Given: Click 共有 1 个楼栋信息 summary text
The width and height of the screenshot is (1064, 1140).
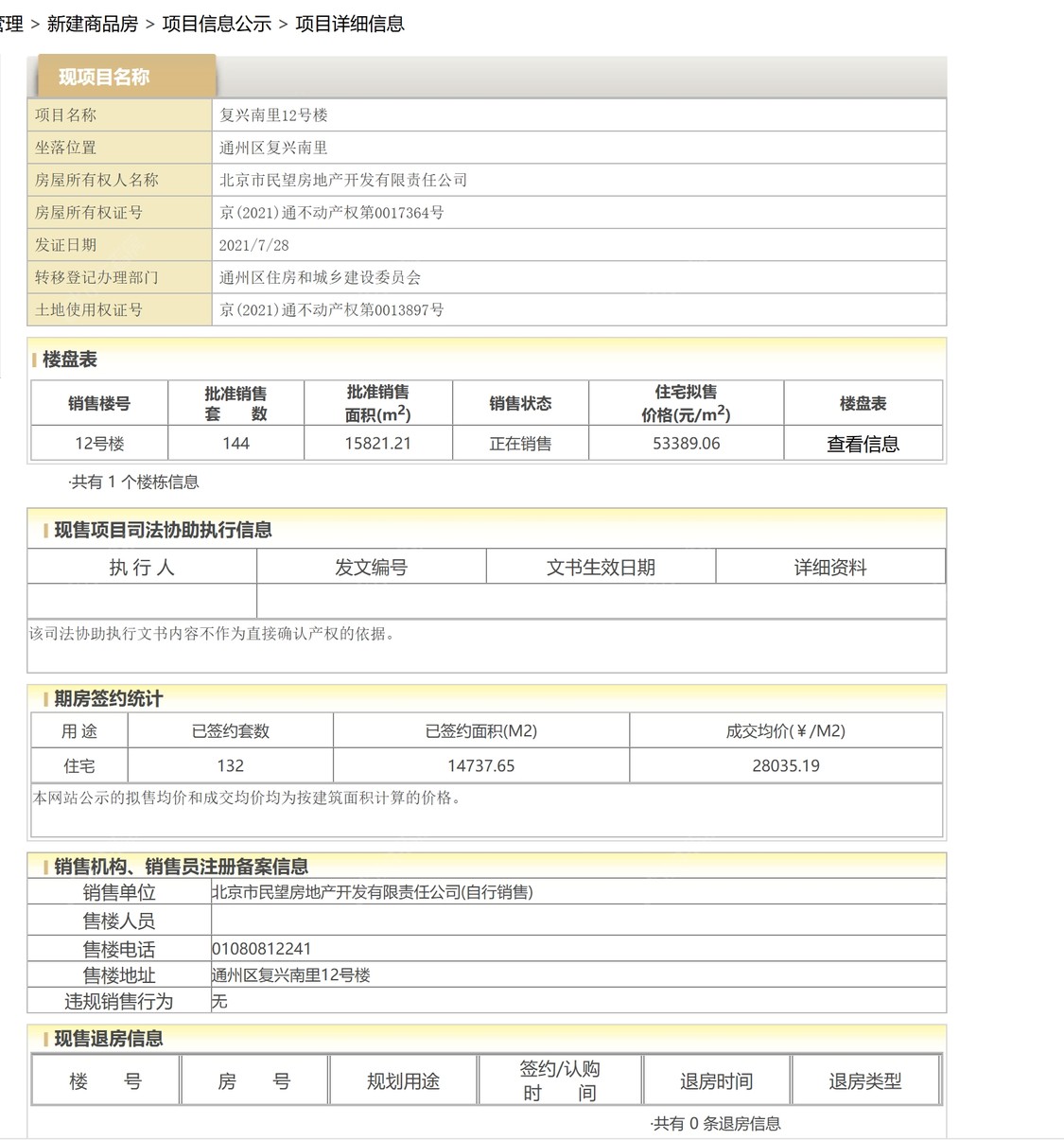Looking at the screenshot, I should point(133,482).
